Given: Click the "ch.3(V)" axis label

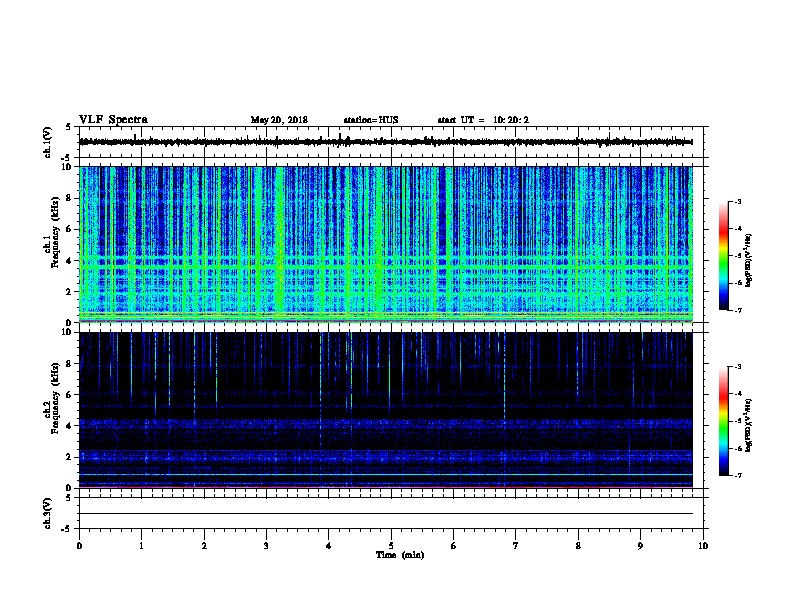Looking at the screenshot, I should click(47, 513).
